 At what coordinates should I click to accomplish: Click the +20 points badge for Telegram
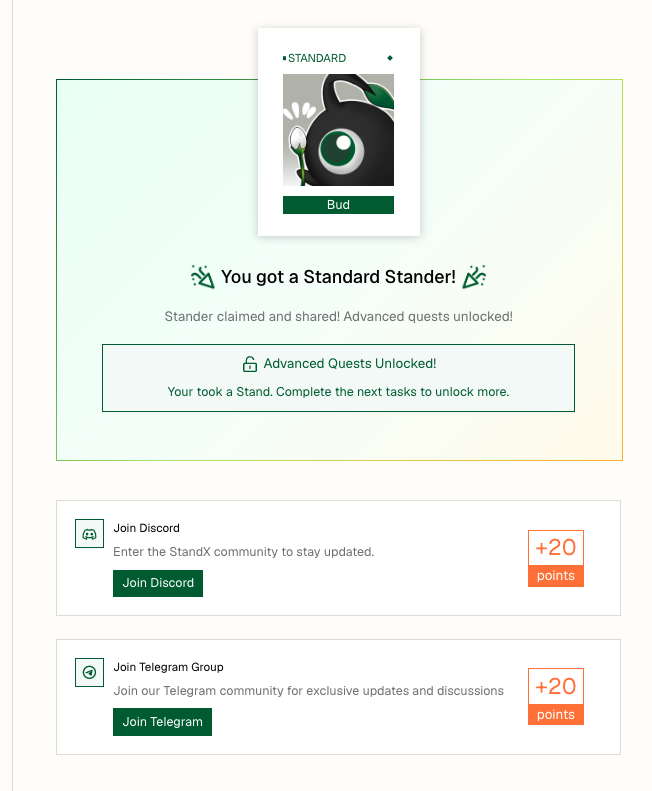pos(555,697)
